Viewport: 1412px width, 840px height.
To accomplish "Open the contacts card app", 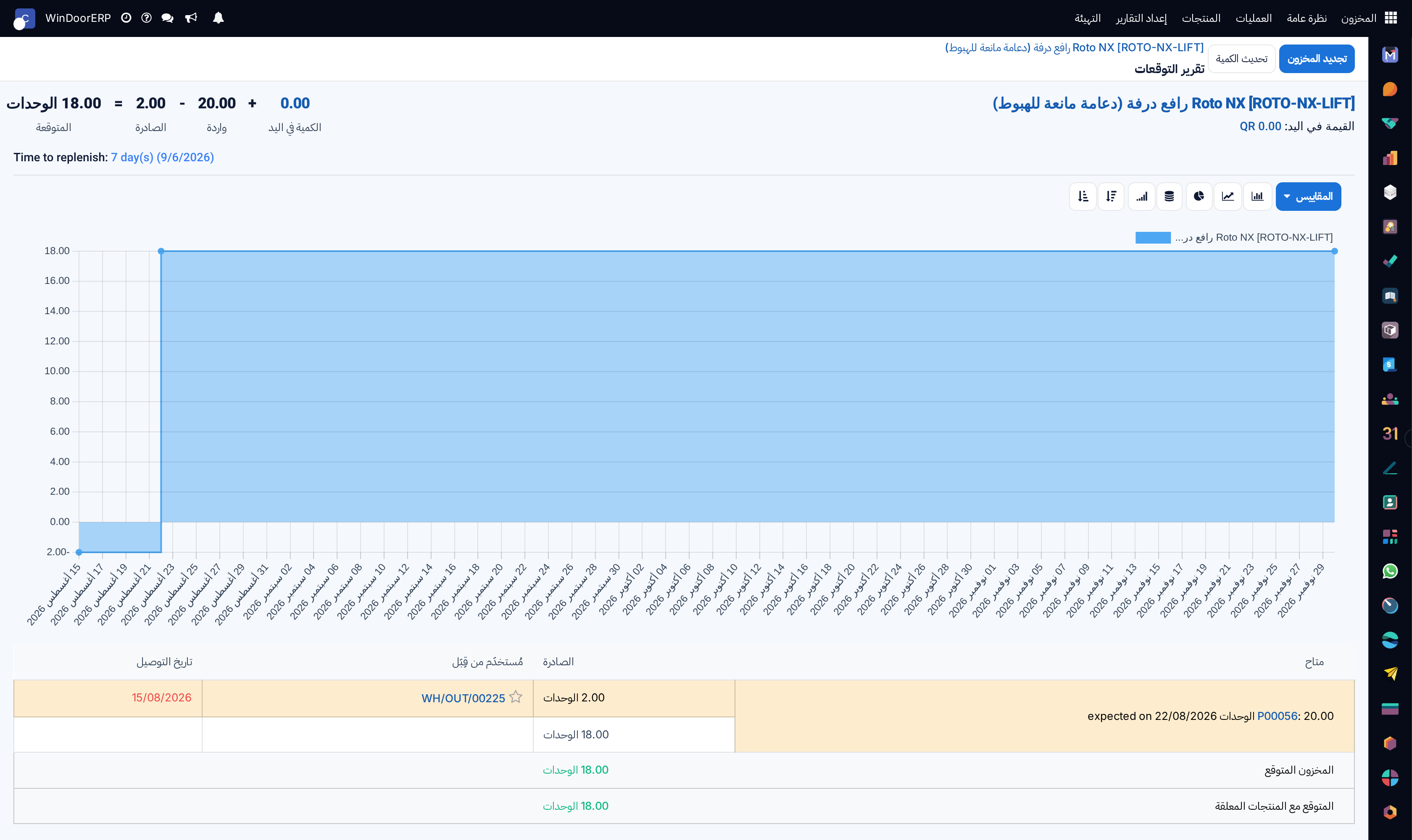I will tap(1389, 502).
